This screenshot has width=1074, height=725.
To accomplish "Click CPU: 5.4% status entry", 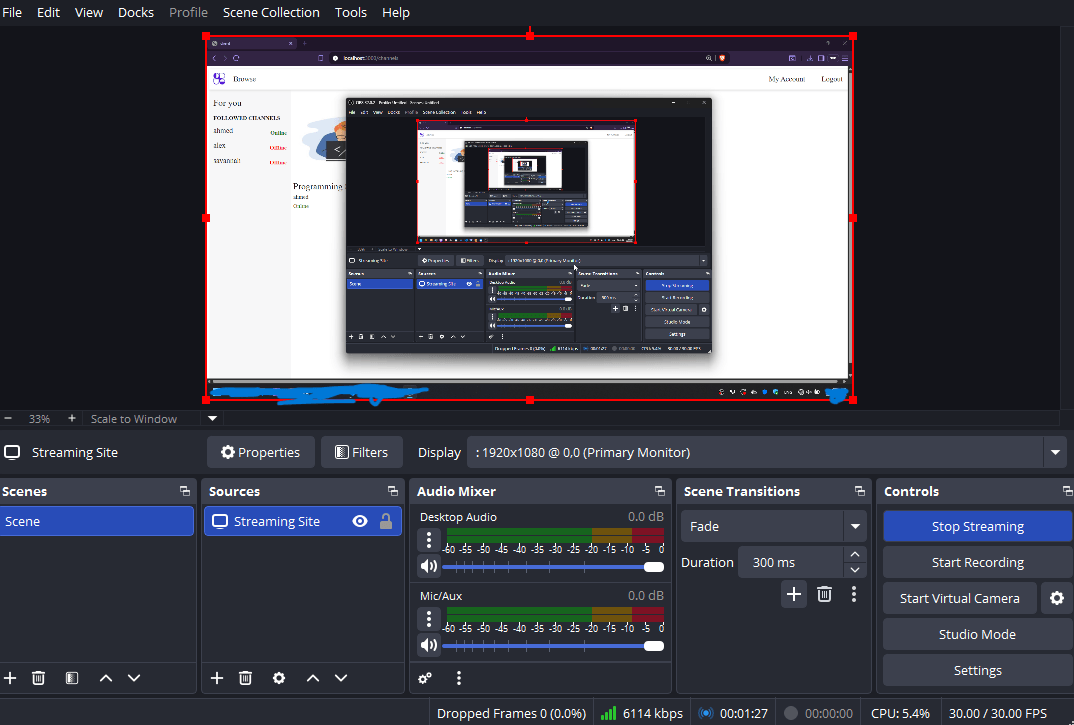I will coord(900,713).
